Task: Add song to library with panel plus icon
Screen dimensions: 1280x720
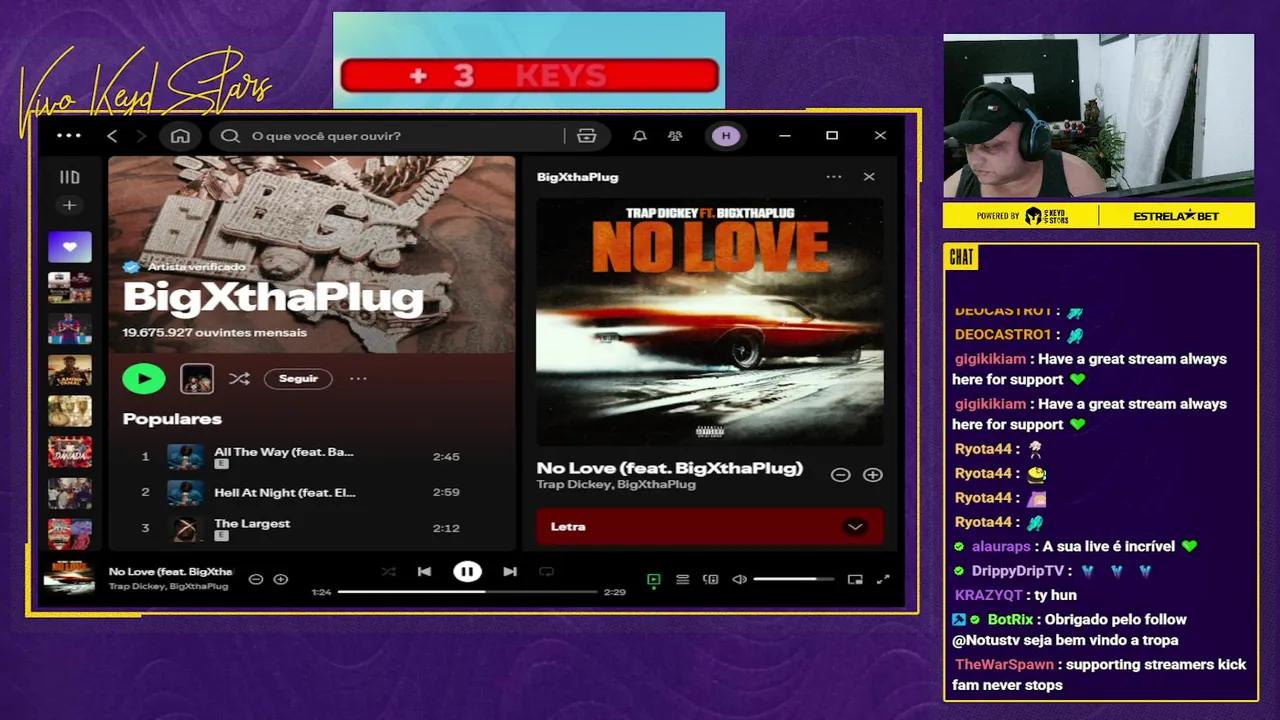Action: (x=873, y=475)
